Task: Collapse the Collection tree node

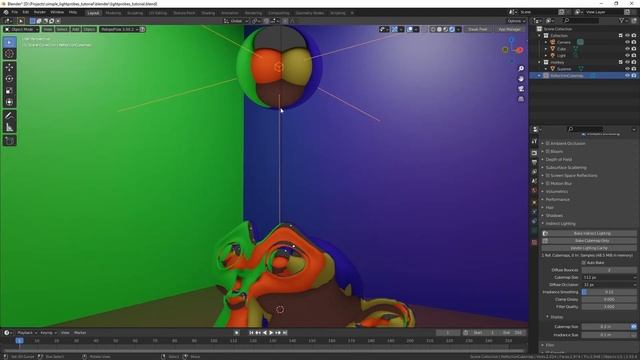Action: 539,36
